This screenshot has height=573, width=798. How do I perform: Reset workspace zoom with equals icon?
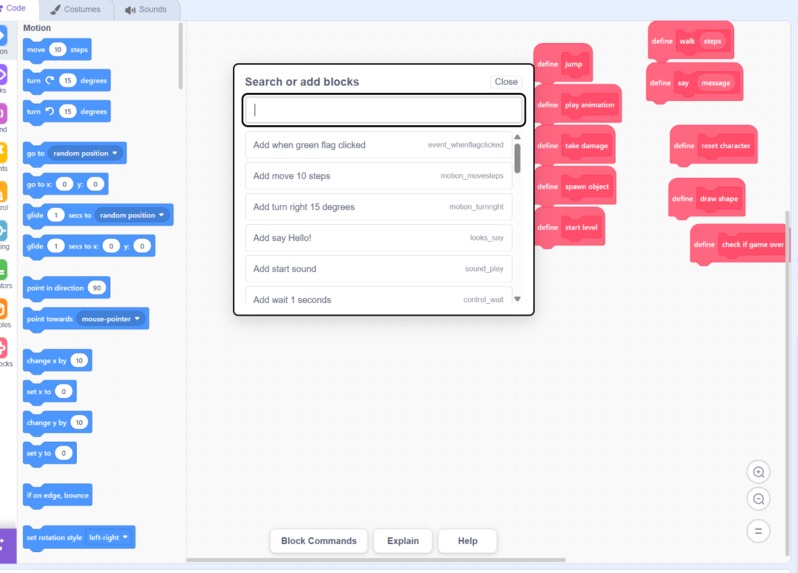[758, 531]
